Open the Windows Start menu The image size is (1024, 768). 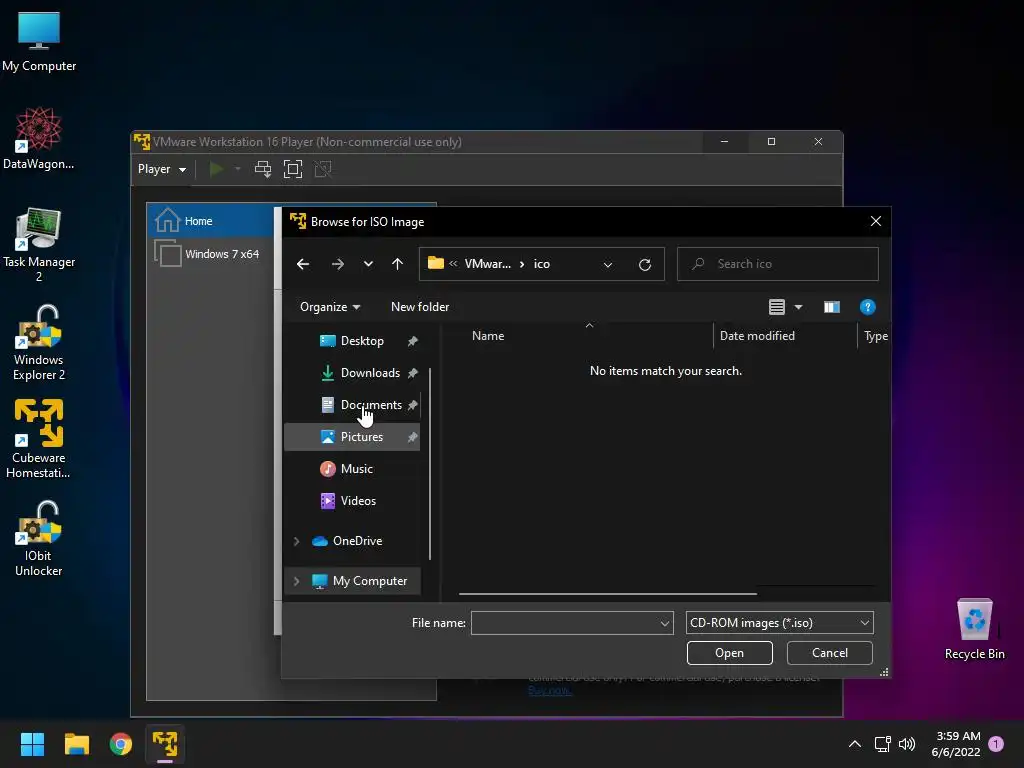point(32,744)
